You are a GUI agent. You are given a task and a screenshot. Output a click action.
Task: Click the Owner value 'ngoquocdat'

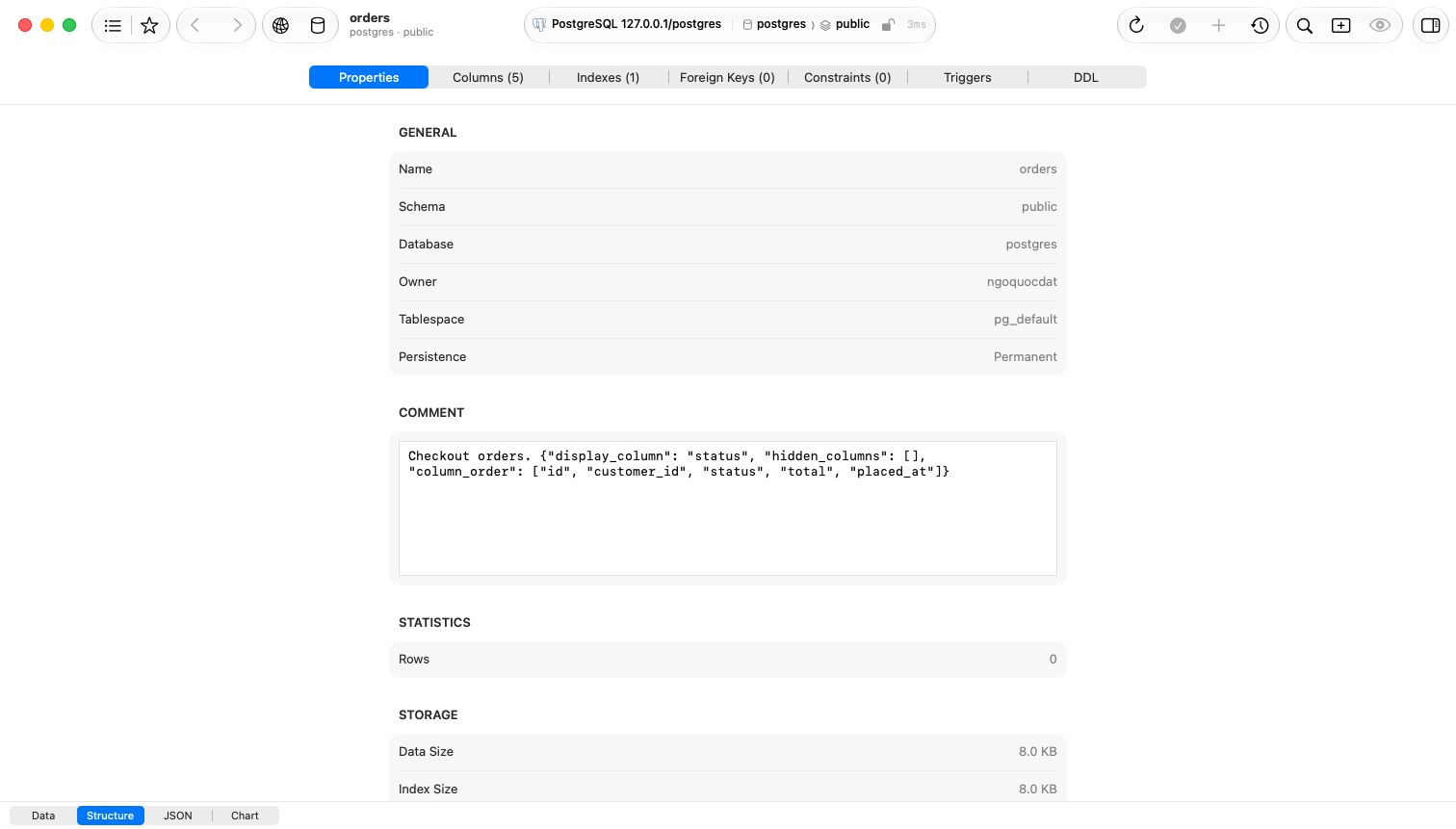pos(1022,282)
